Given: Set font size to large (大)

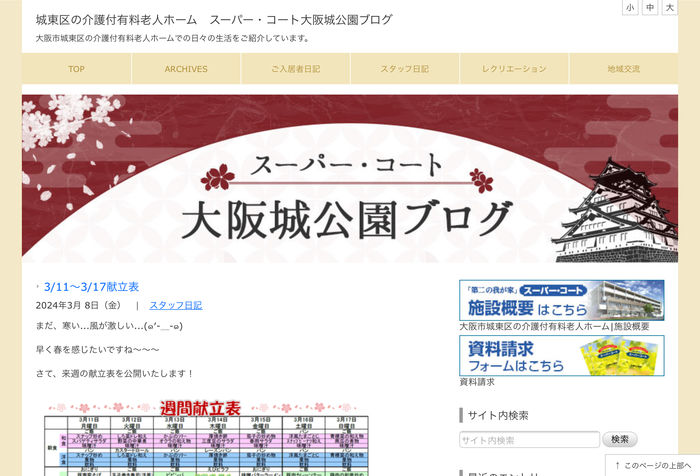Looking at the screenshot, I should 669,8.
